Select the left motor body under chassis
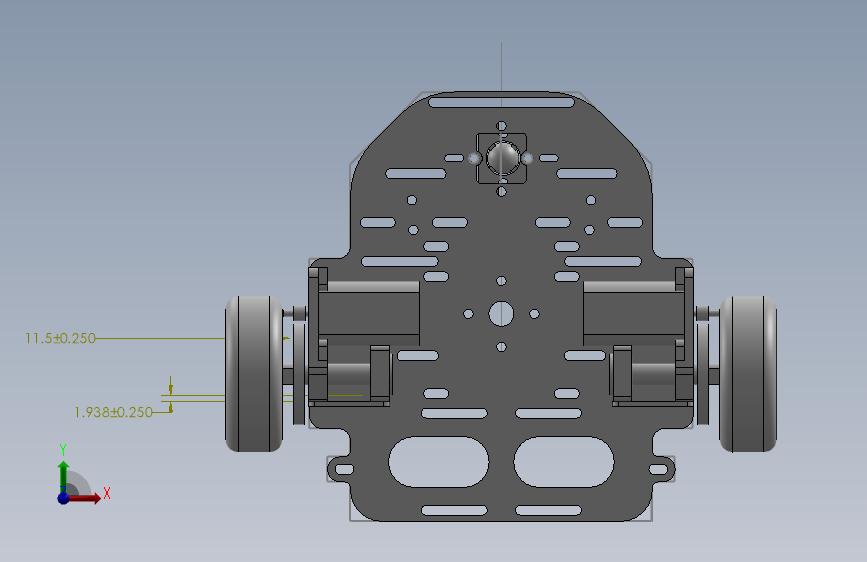The image size is (867, 562). coord(369,314)
